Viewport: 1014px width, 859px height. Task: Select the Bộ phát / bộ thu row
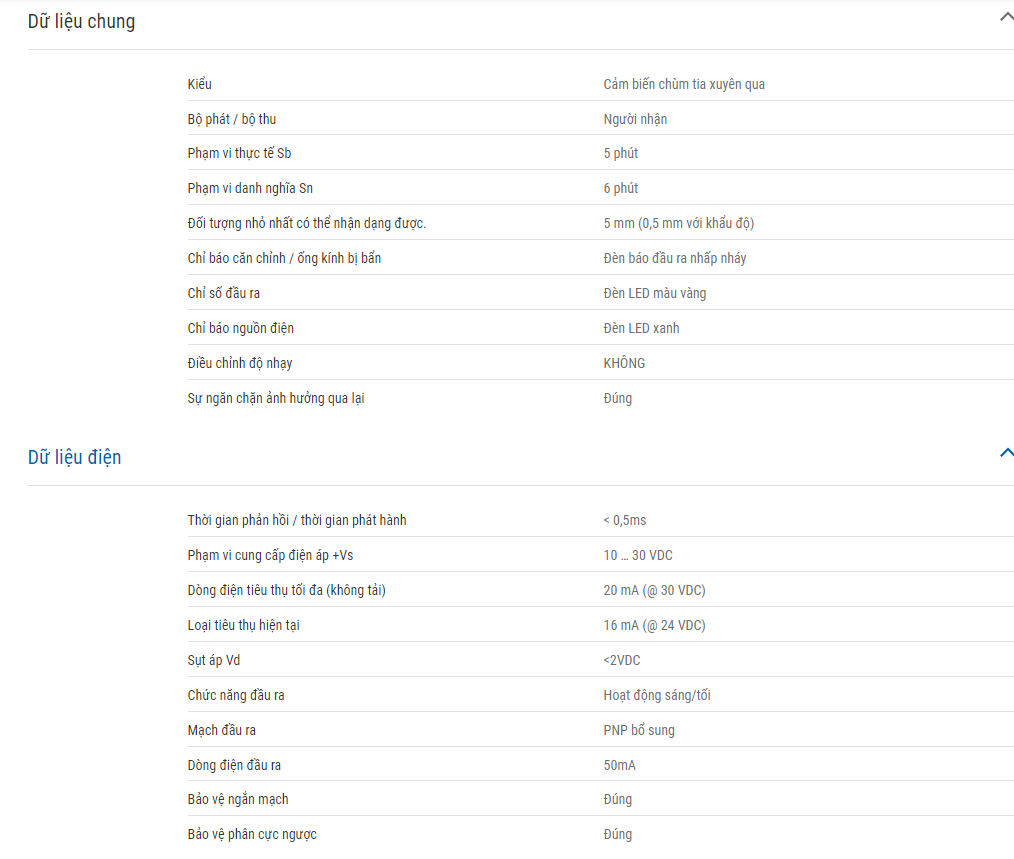(600, 118)
